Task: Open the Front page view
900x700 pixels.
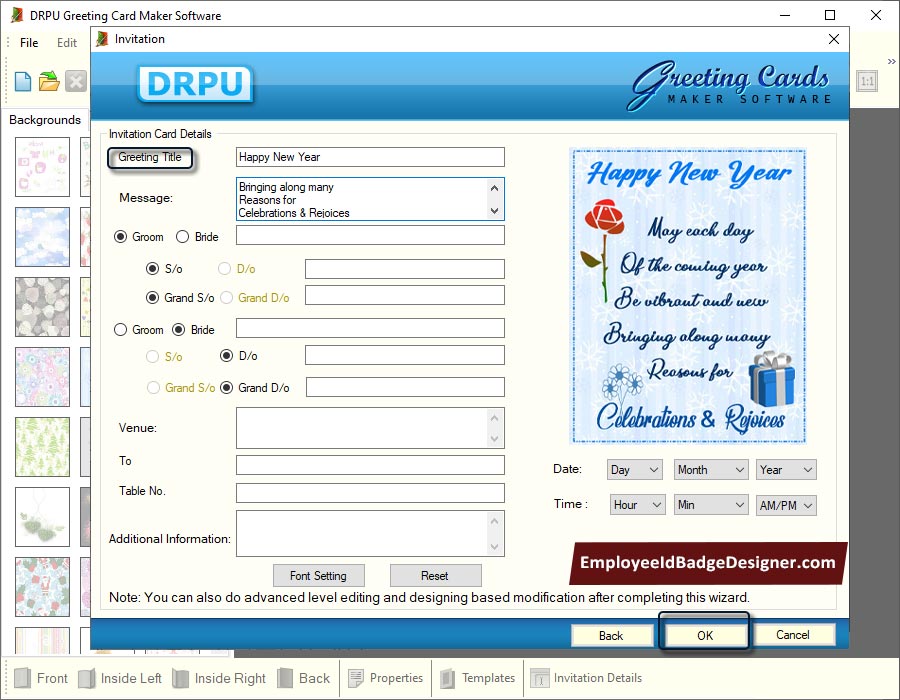Action: click(x=40, y=678)
